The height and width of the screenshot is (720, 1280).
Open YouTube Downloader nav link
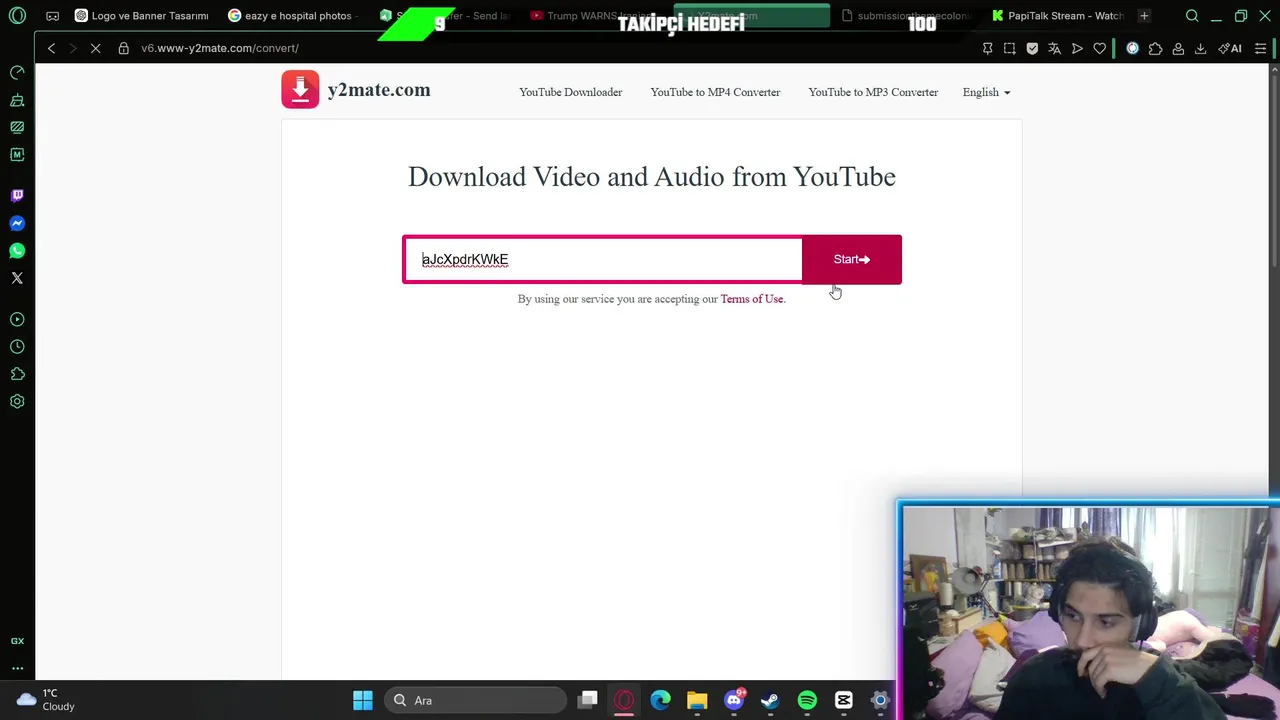(x=570, y=92)
